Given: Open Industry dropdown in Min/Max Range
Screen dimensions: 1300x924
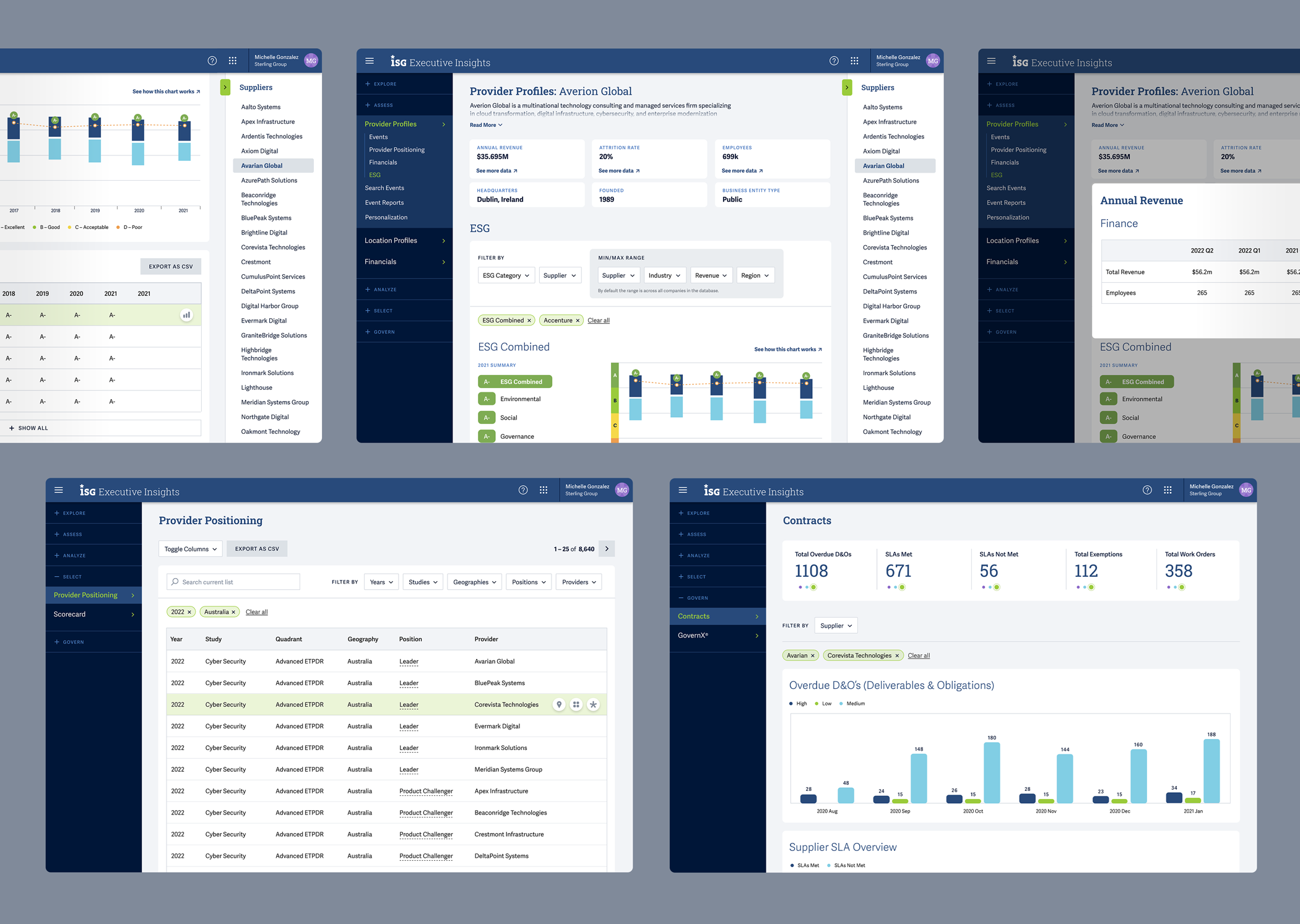Looking at the screenshot, I should click(x=665, y=275).
